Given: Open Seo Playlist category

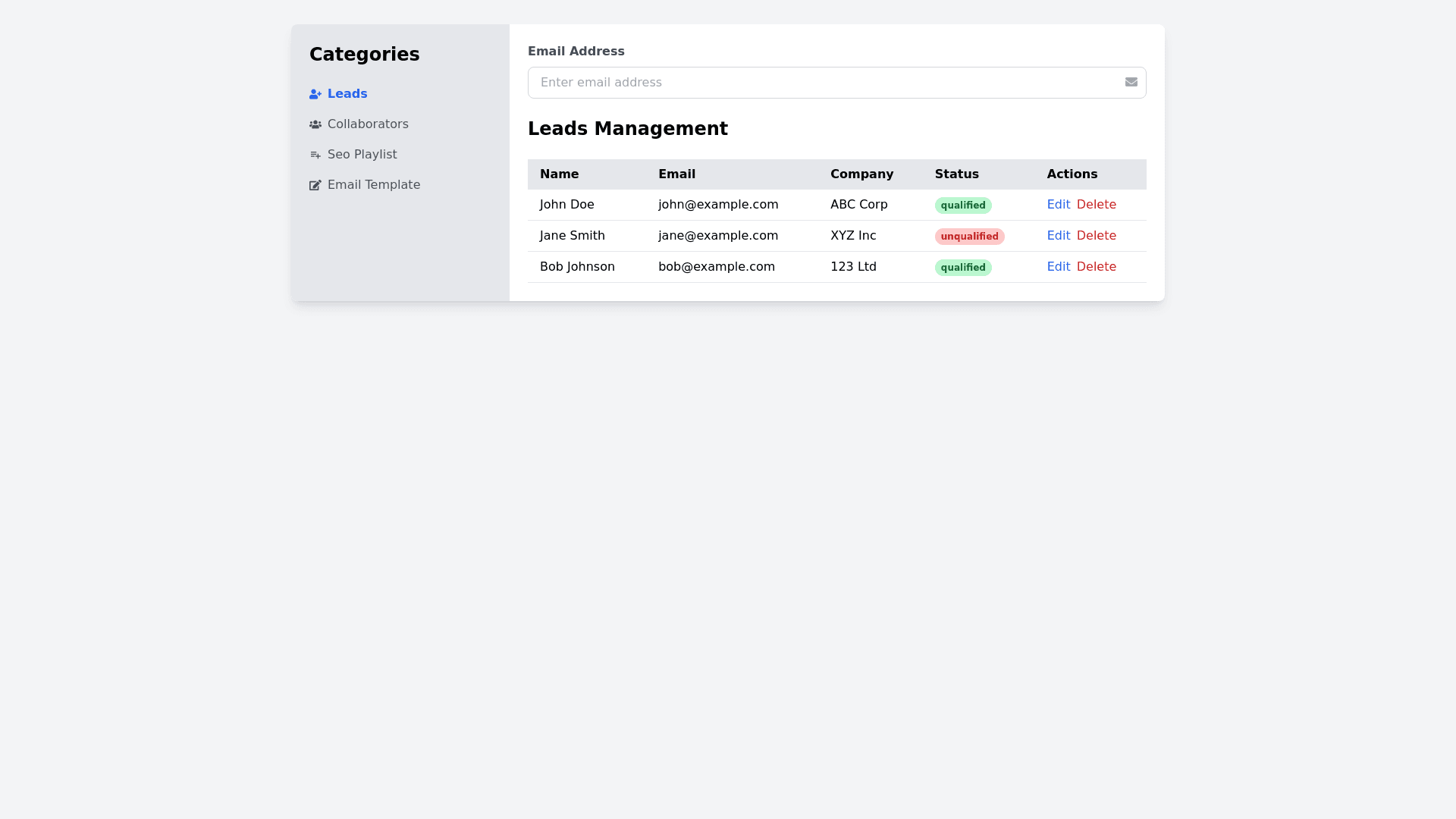Looking at the screenshot, I should (362, 155).
